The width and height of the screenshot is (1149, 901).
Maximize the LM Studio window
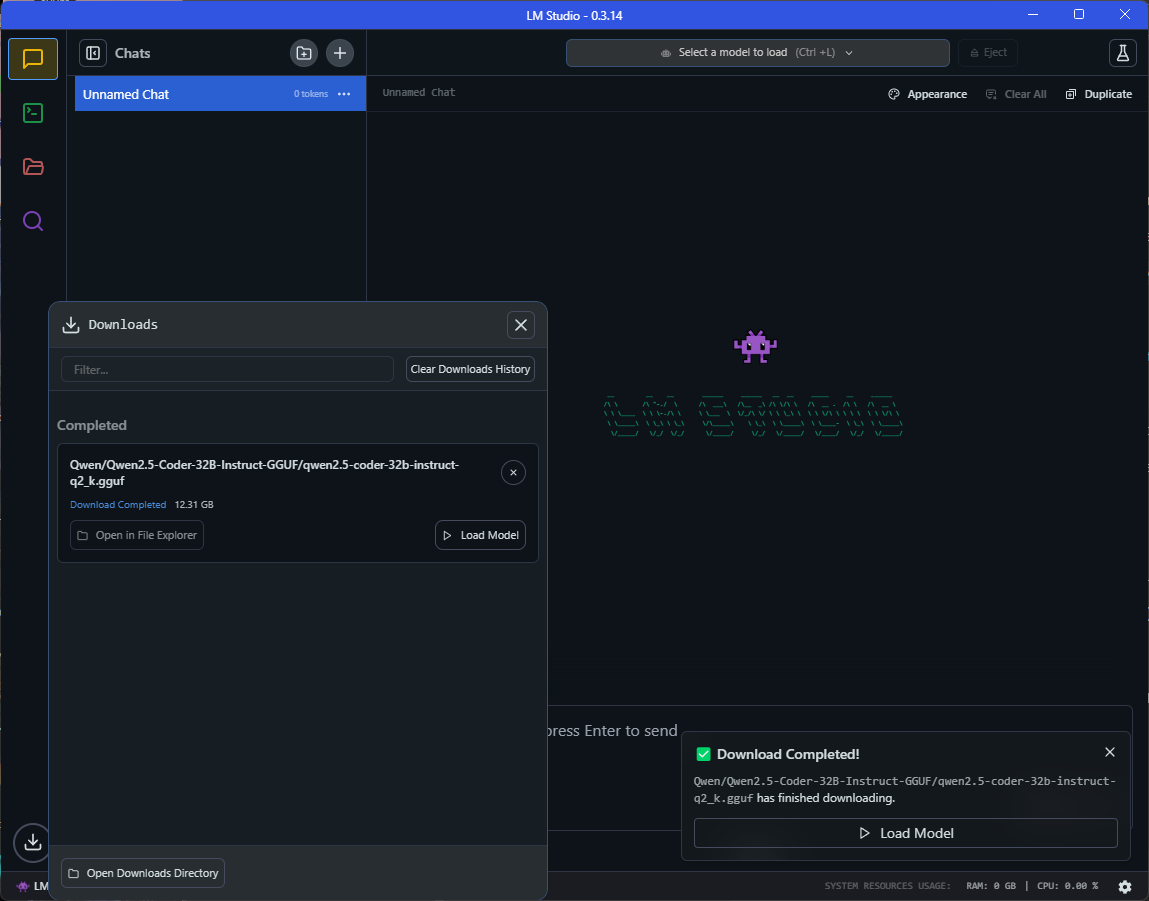tap(1079, 15)
